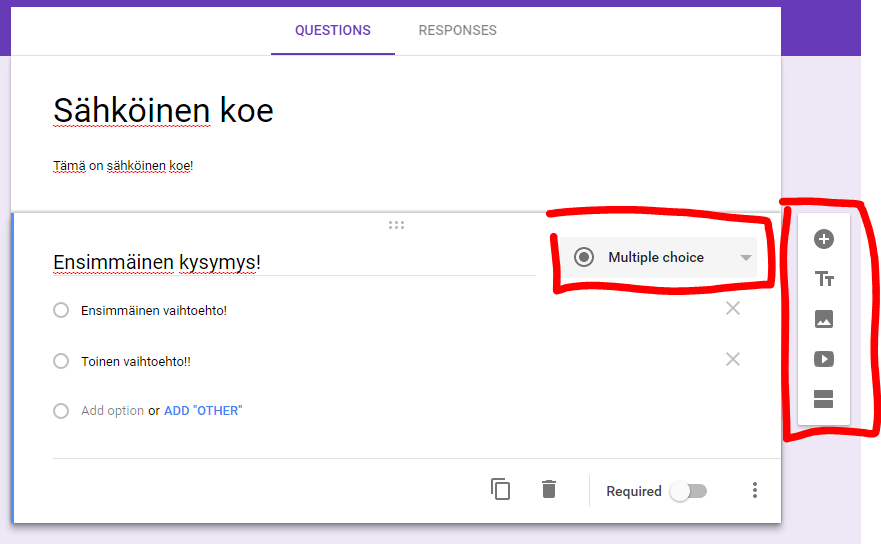Select the 'Ensimmäinen vaihtoehto!' radio button
The image size is (881, 544).
(61, 311)
